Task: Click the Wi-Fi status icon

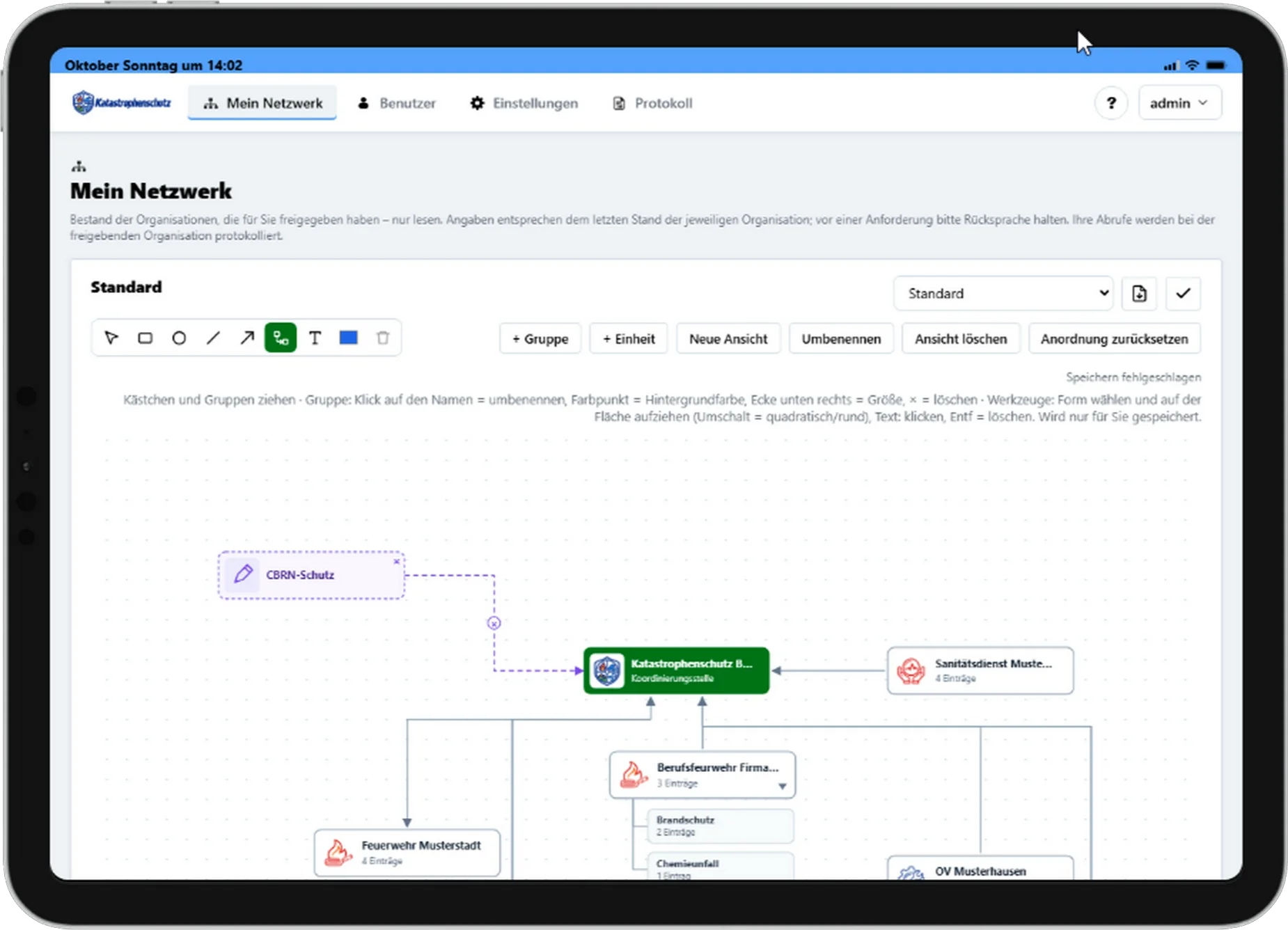Action: (1193, 65)
